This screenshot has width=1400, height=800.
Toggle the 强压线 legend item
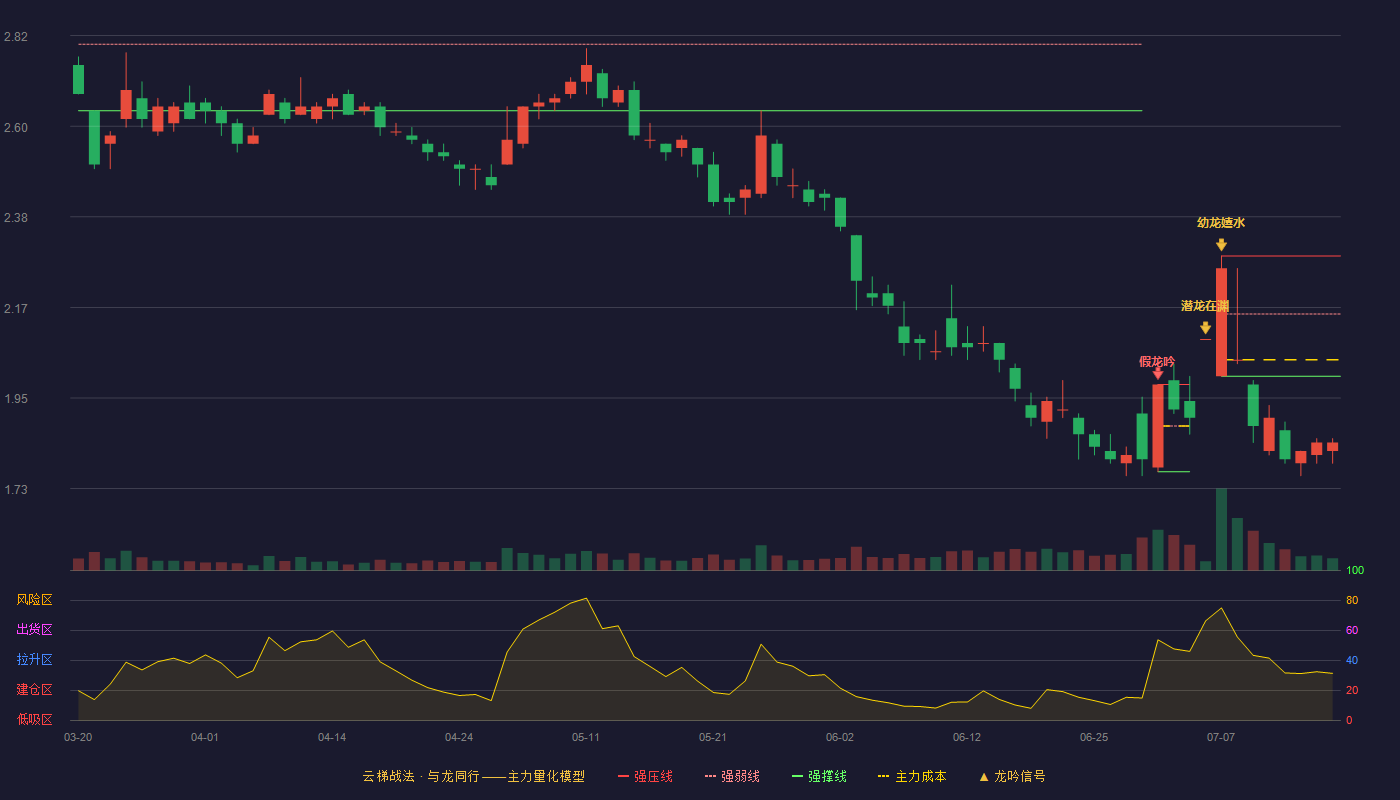point(645,776)
